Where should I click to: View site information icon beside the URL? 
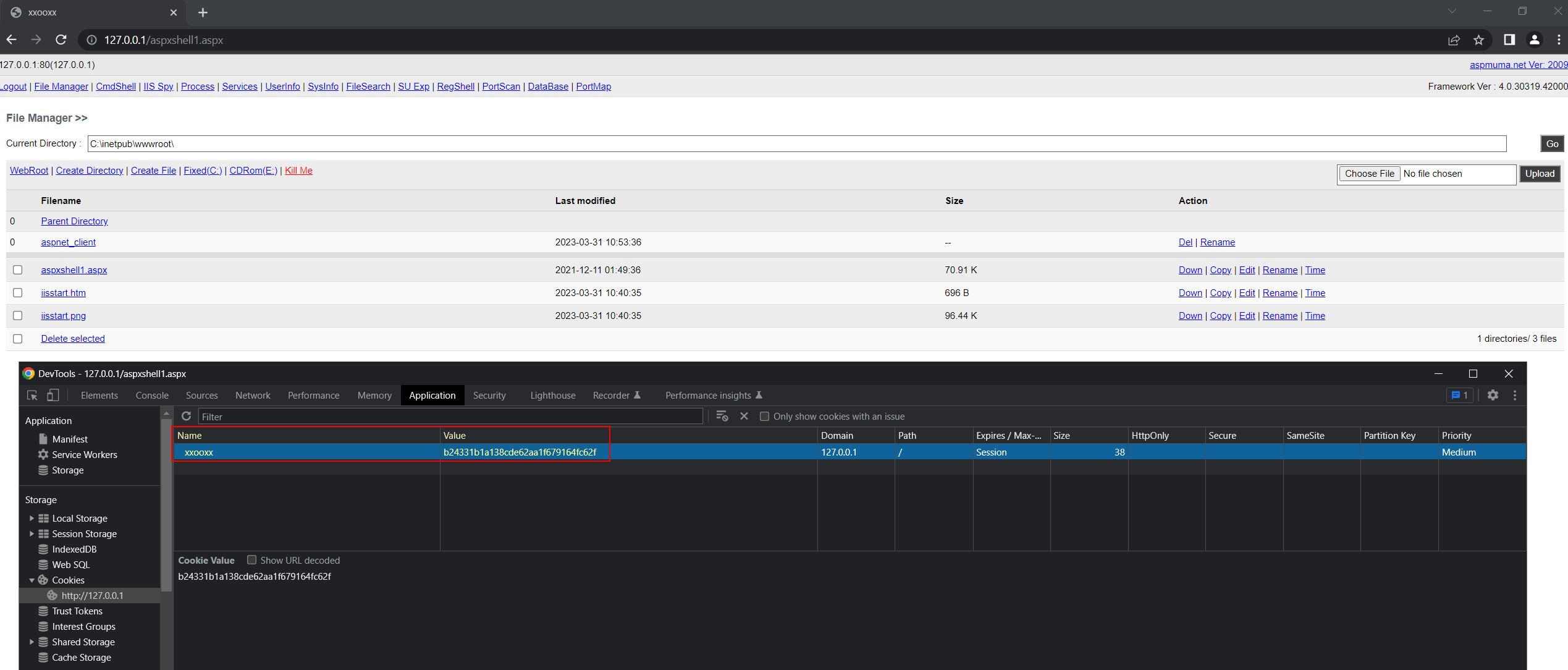coord(91,40)
